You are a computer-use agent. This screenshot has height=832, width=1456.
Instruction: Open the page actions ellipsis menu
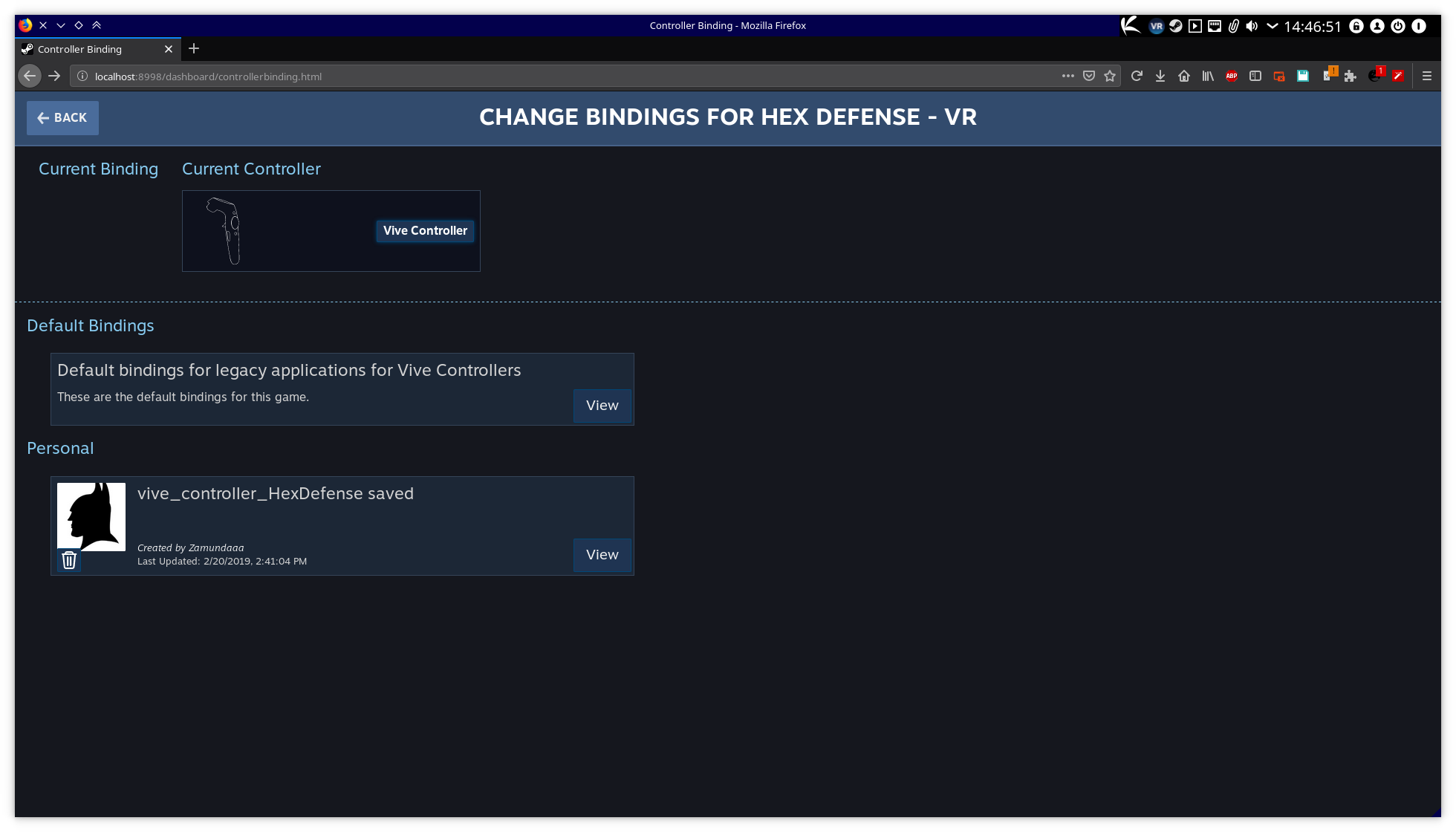click(x=1067, y=75)
